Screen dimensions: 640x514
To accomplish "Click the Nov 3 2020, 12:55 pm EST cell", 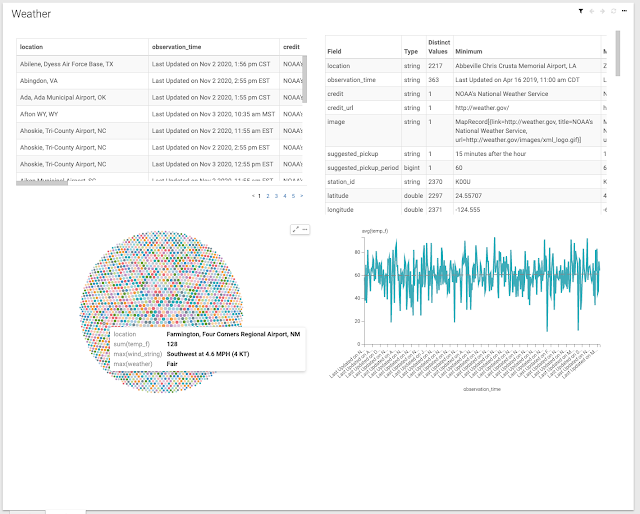I will [x=214, y=164].
